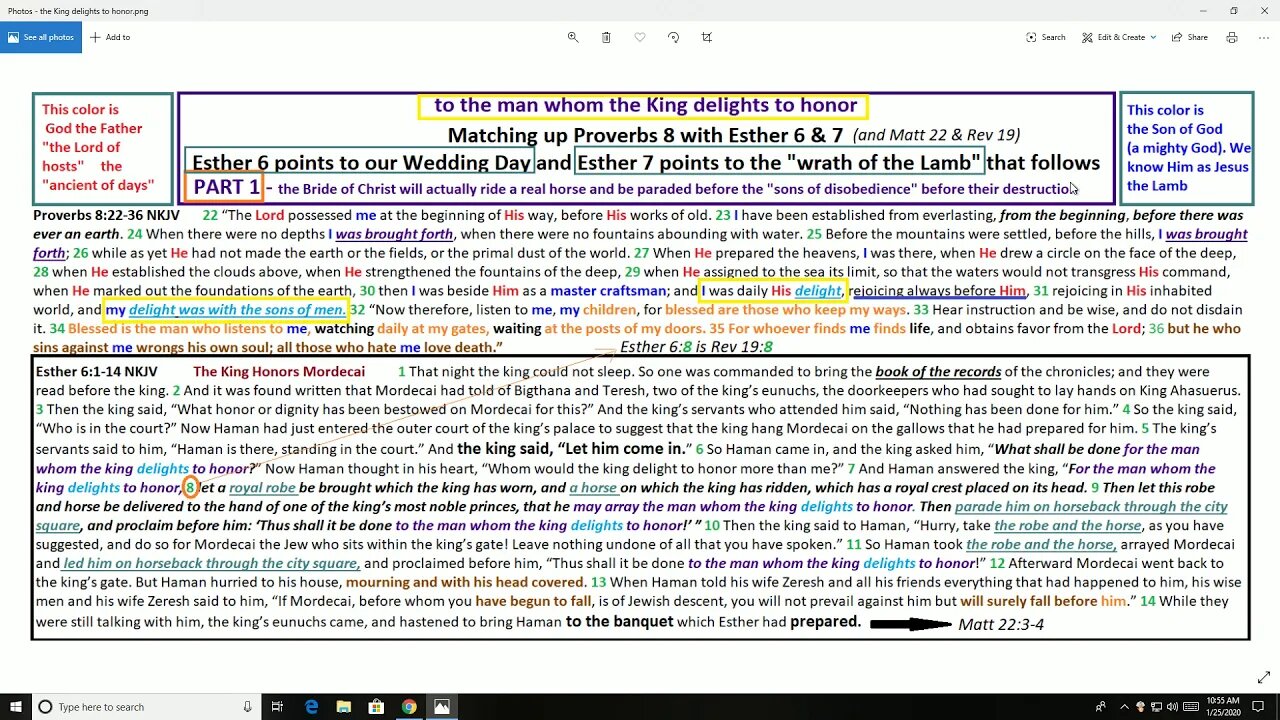The image size is (1280, 720).
Task: Open the volume control in tray
Action: point(1172,707)
